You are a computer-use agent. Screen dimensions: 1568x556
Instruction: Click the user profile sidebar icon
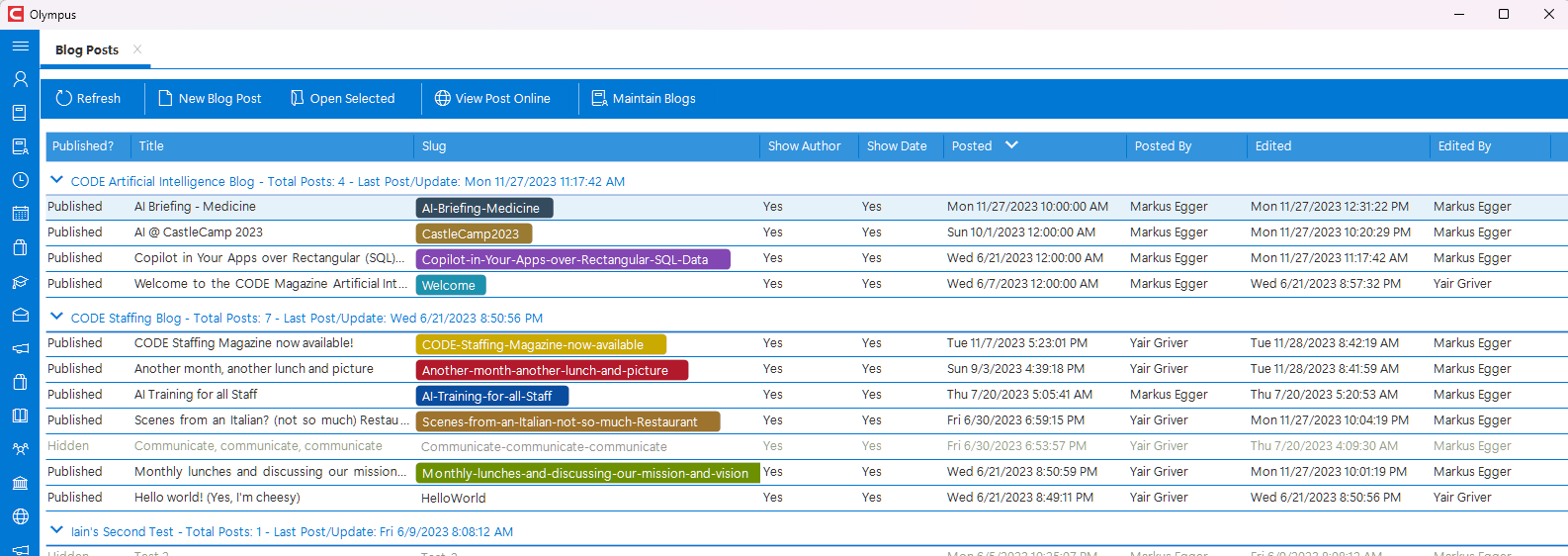[20, 79]
